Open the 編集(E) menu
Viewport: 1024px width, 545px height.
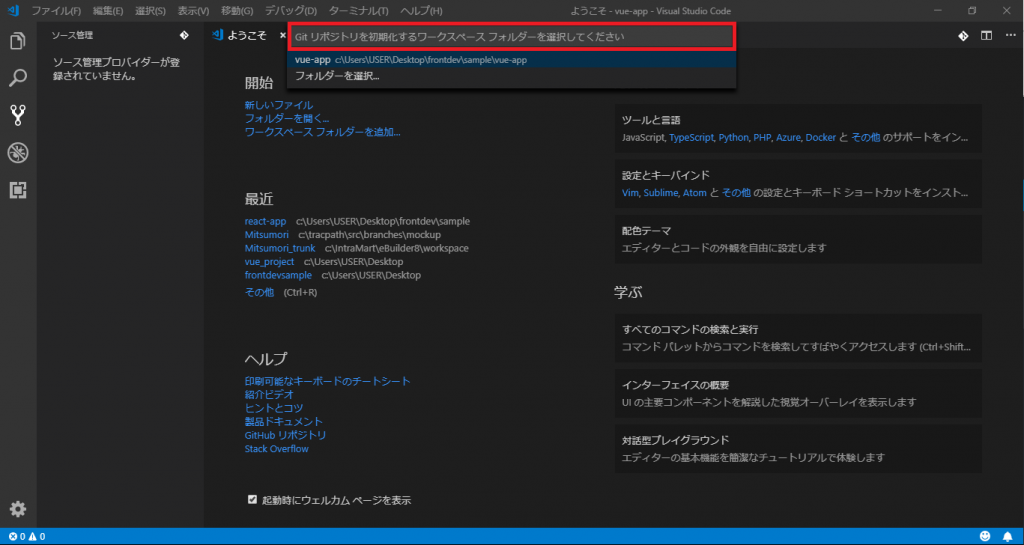tap(108, 11)
